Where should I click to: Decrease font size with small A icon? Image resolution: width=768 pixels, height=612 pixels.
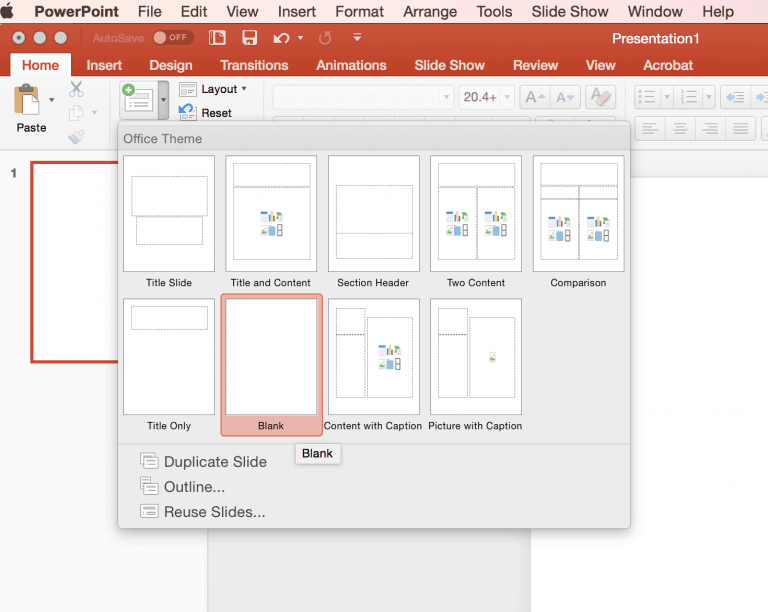point(565,97)
